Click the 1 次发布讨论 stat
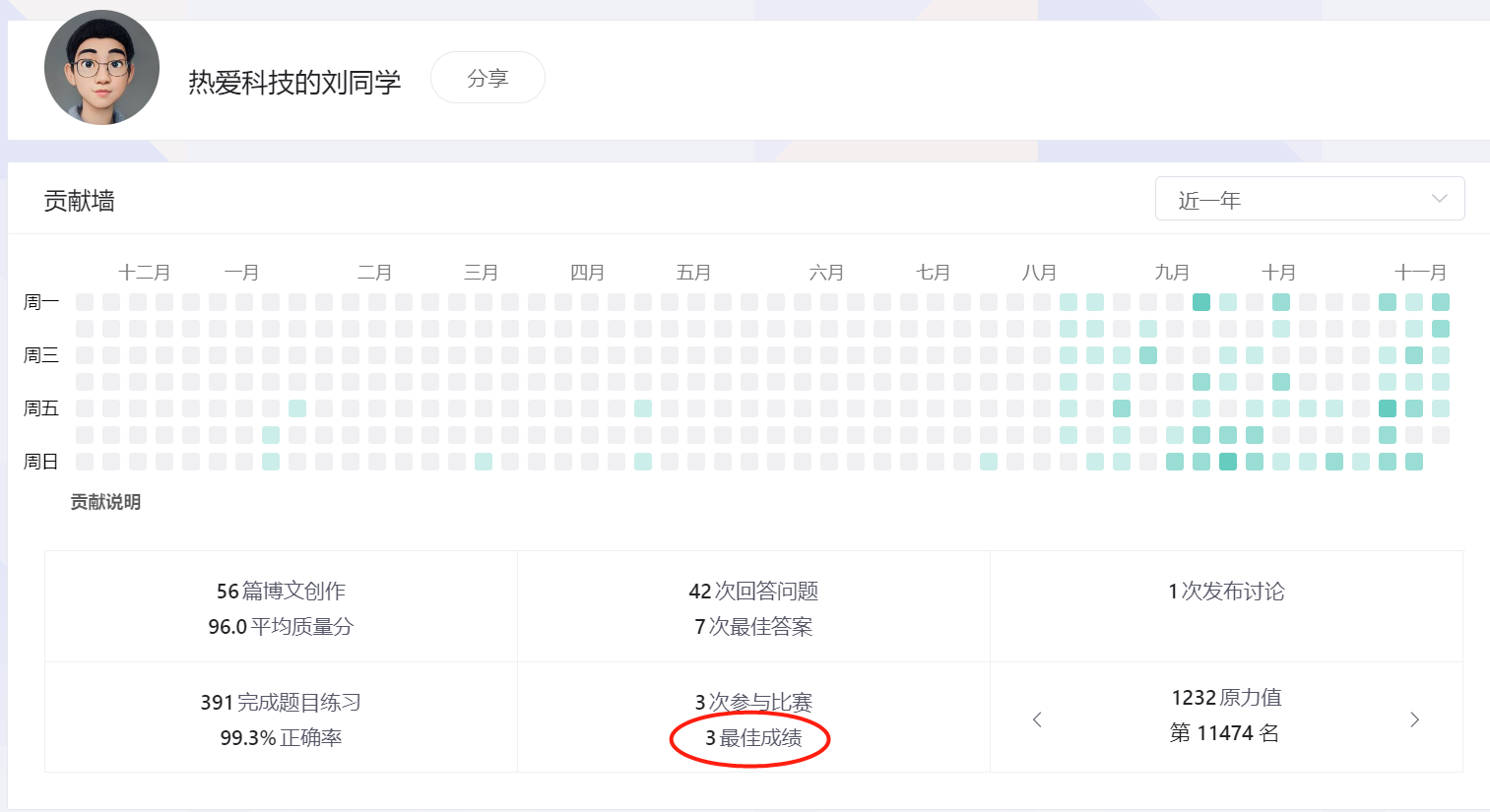 tap(1226, 591)
